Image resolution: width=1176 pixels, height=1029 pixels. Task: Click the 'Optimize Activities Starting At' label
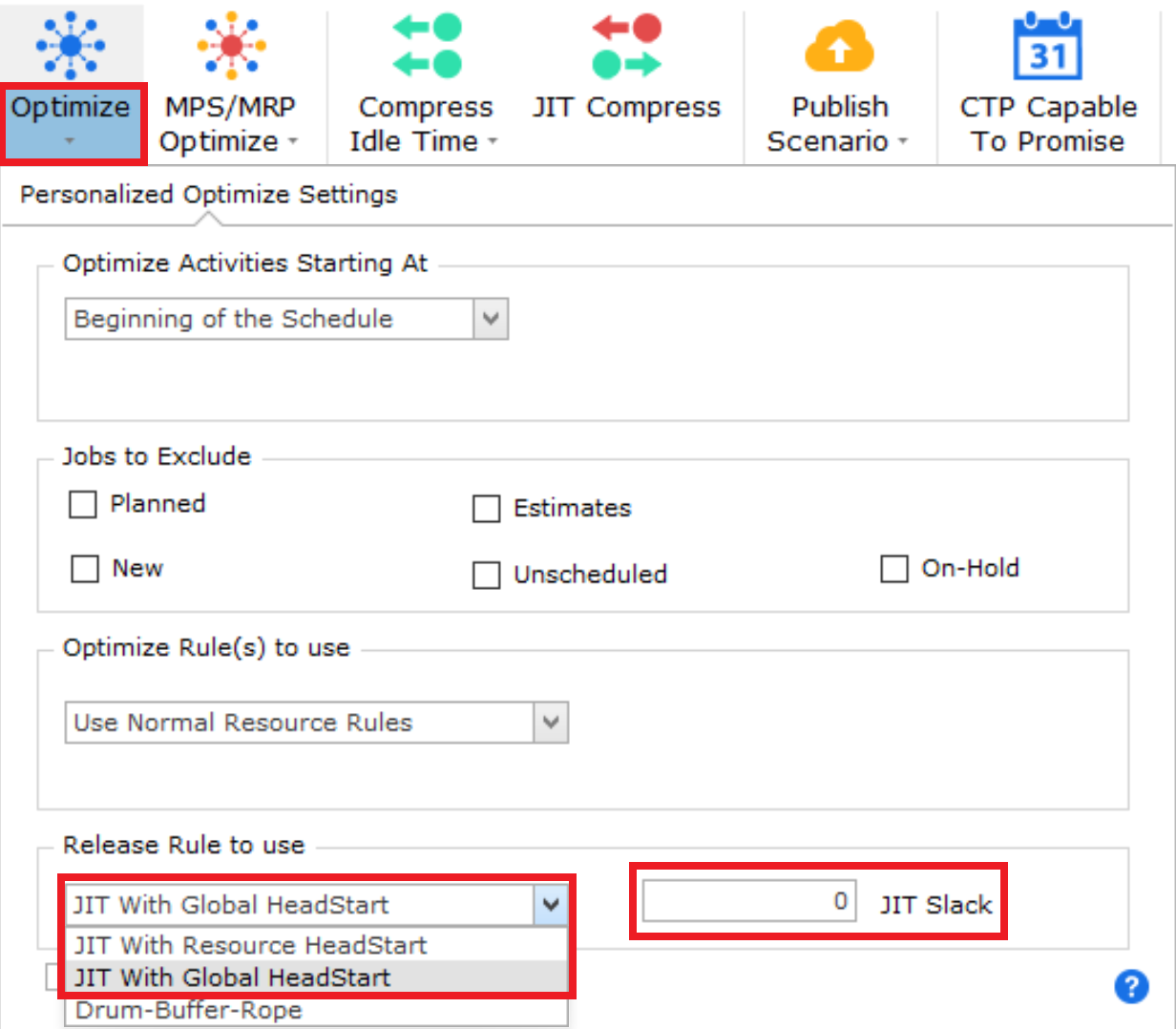click(245, 263)
